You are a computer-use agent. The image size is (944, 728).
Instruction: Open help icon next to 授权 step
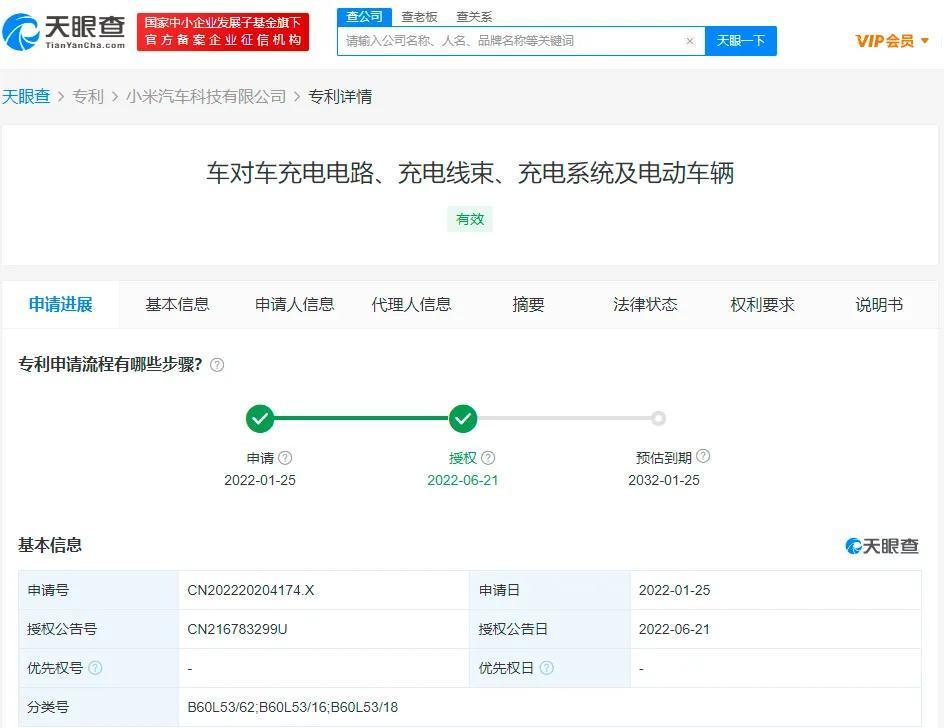488,458
